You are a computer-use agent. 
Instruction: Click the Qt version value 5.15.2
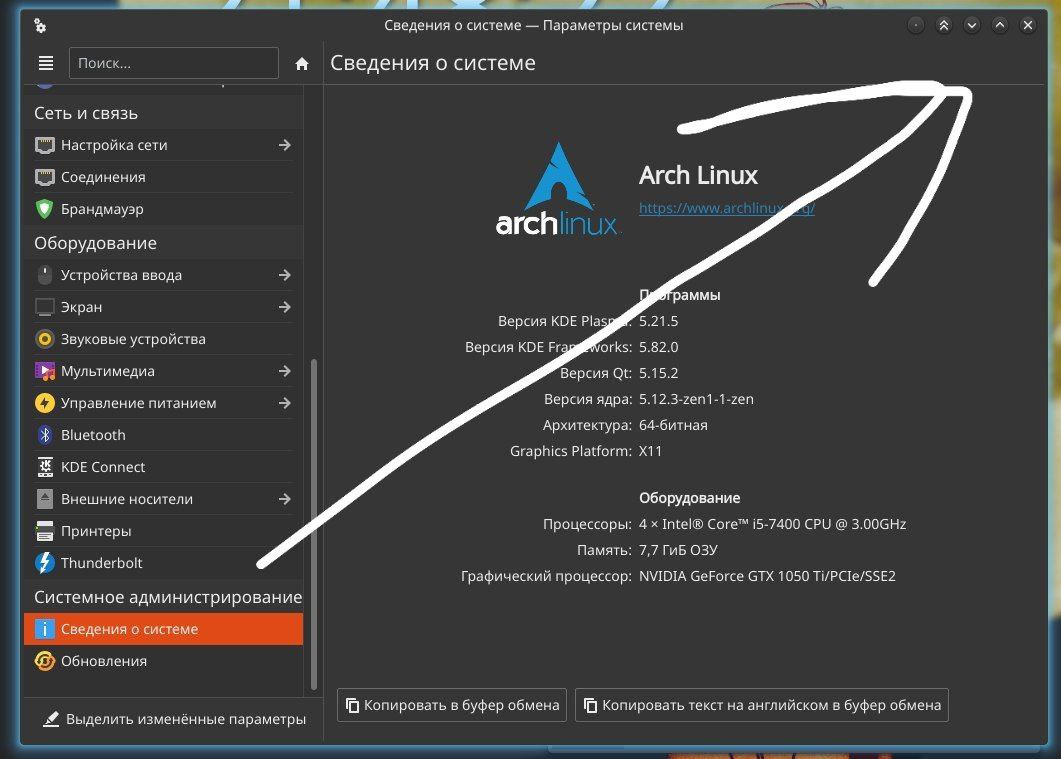click(x=658, y=373)
